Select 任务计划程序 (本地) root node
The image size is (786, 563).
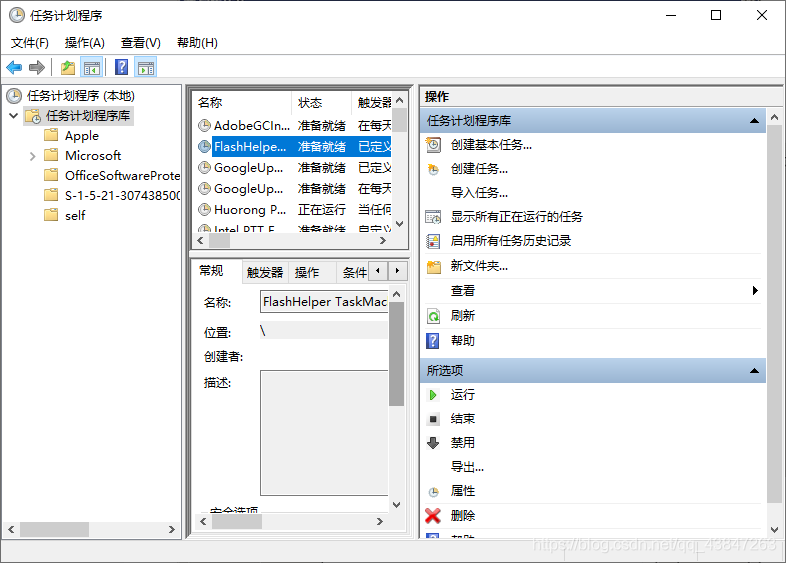point(81,96)
